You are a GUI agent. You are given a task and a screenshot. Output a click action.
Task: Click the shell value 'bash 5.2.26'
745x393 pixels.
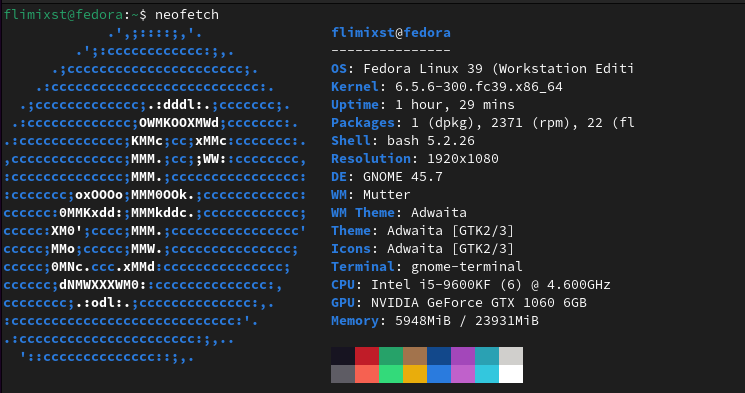[430, 141]
